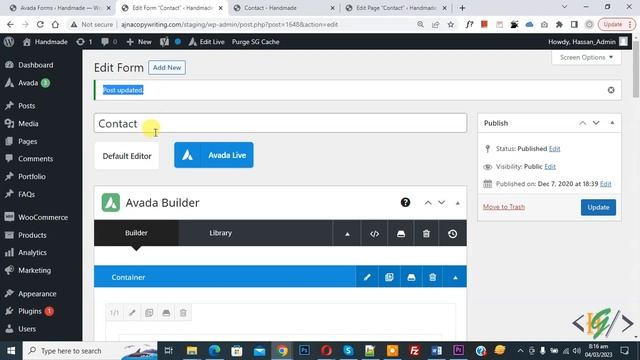
Task: Dismiss the Post updated notice
Action: click(611, 90)
